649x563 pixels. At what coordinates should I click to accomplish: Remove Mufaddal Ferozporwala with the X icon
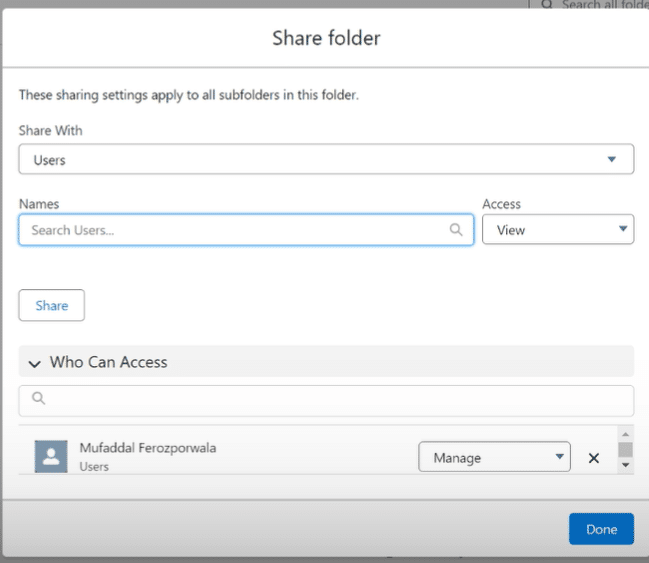[594, 458]
